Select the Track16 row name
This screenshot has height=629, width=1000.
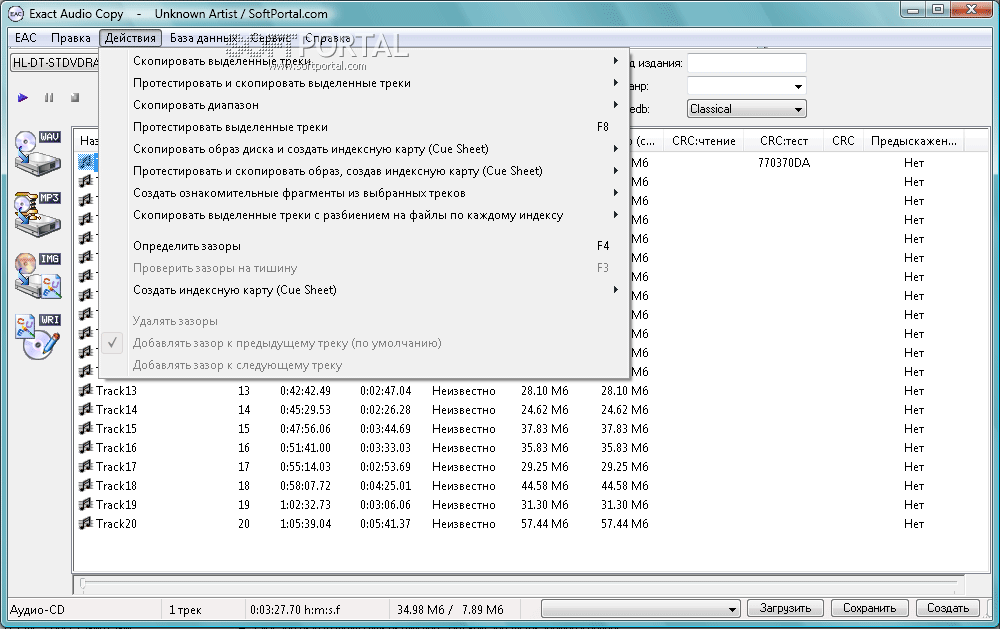116,447
